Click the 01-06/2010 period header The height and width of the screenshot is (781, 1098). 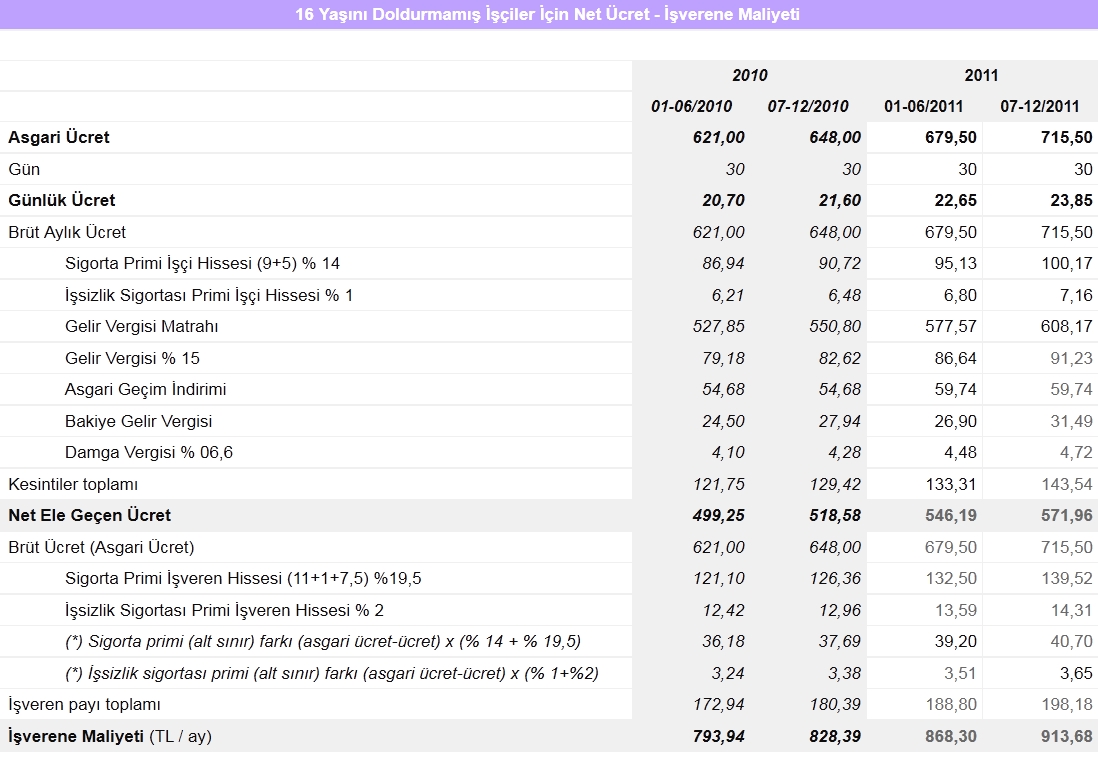coord(691,106)
